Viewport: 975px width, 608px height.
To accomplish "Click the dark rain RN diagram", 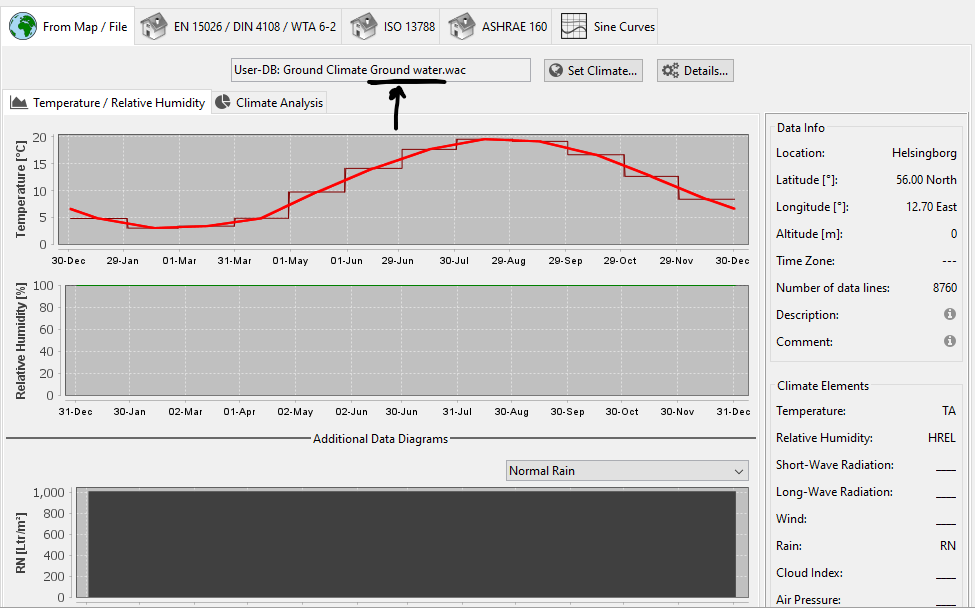I will click(x=412, y=545).
